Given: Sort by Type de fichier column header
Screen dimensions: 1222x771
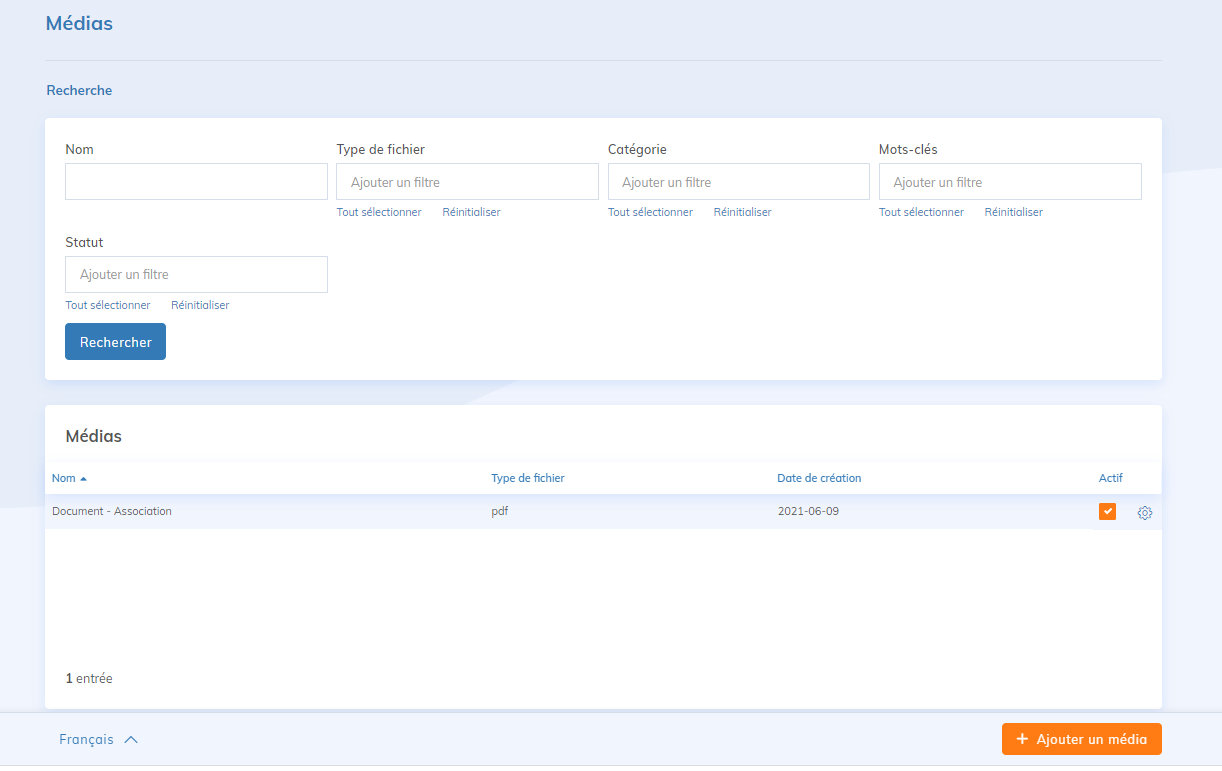Looking at the screenshot, I should tap(528, 478).
